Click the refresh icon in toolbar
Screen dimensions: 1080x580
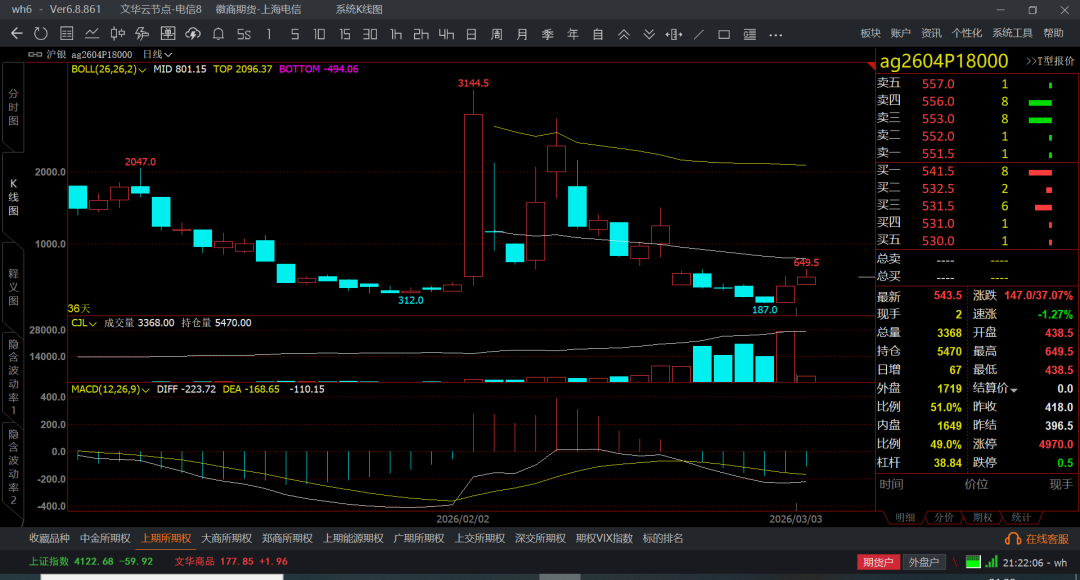click(40, 33)
